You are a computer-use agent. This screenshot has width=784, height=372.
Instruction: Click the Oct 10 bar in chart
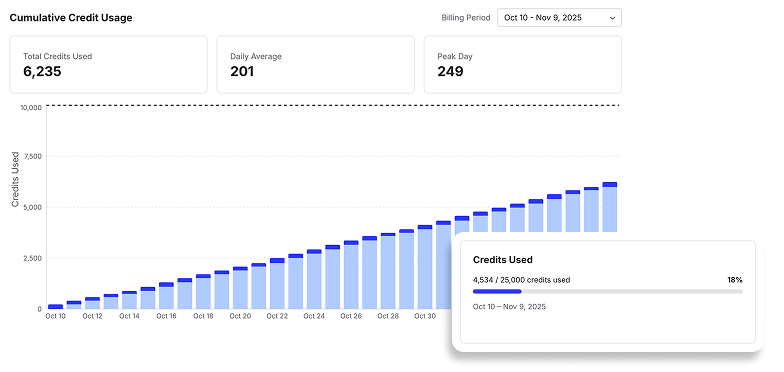click(56, 306)
